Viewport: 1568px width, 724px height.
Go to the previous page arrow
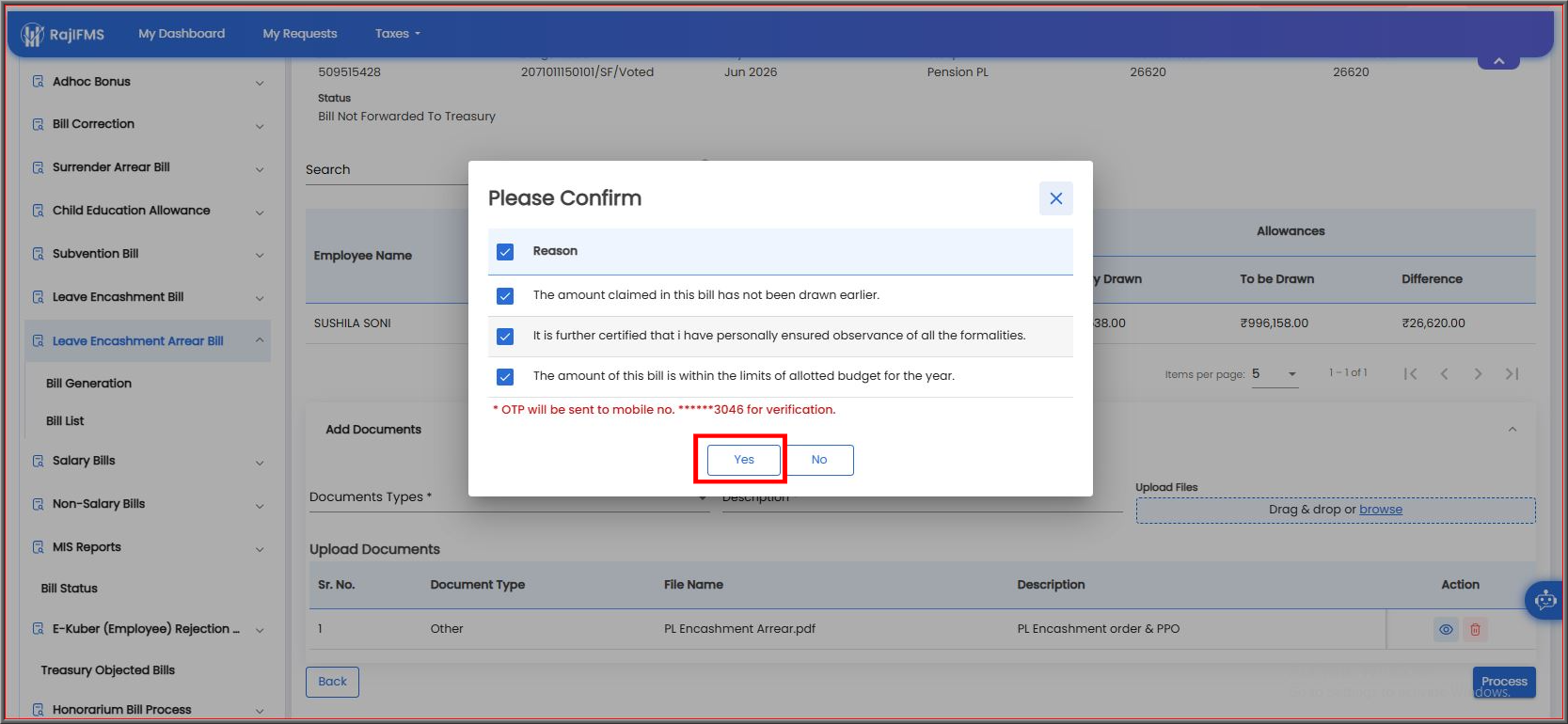(x=1444, y=374)
